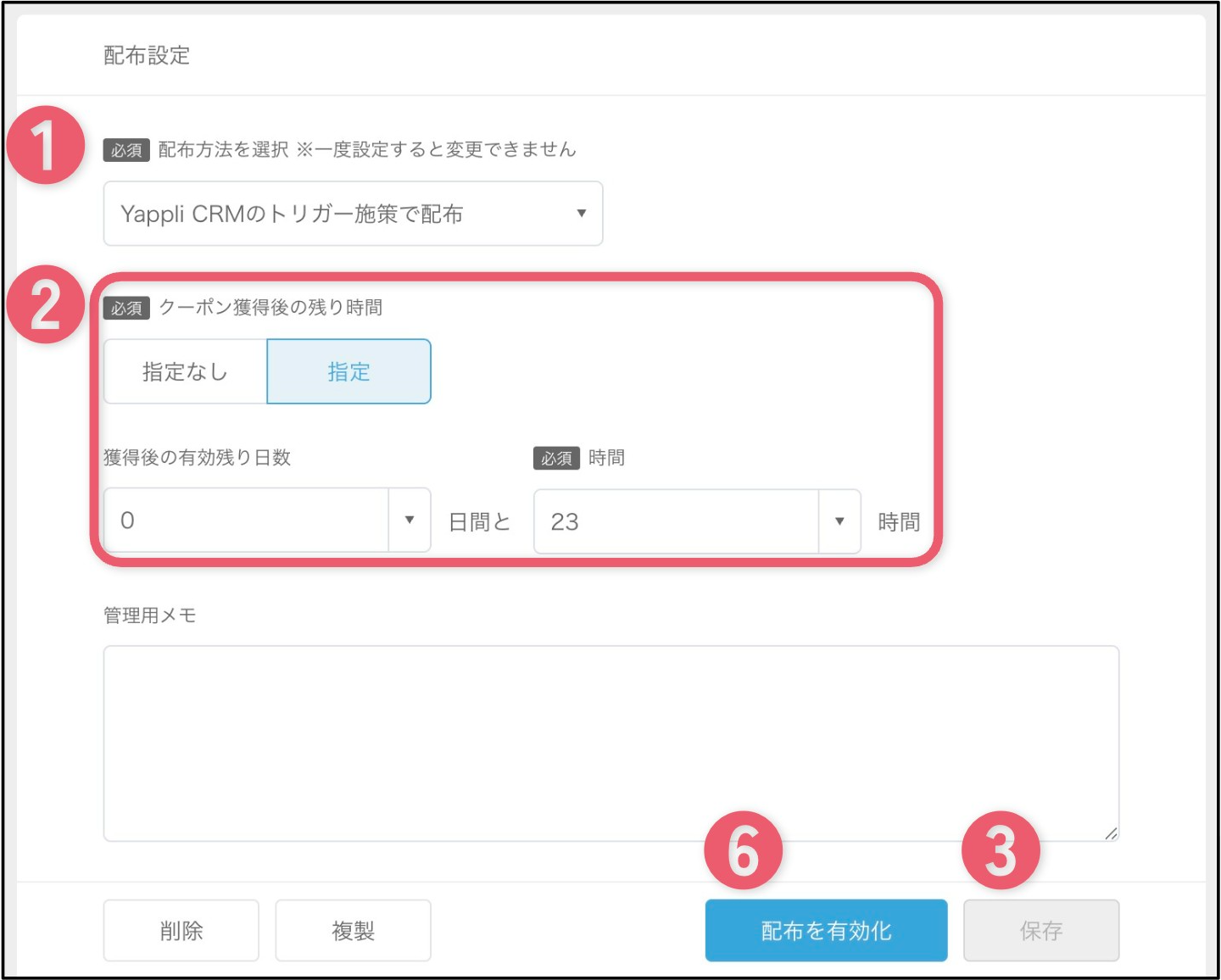The height and width of the screenshot is (980, 1221).
Task: Click the 保存 button
Action: click(1041, 931)
